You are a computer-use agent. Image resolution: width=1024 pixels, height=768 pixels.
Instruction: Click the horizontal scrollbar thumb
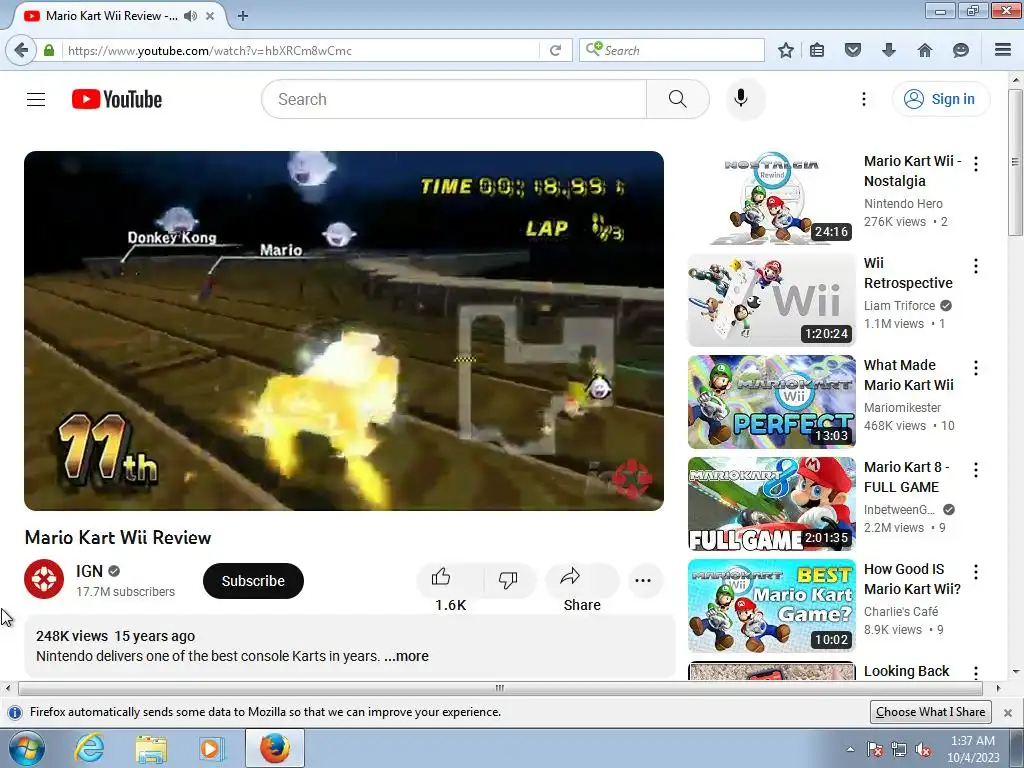pos(500,688)
